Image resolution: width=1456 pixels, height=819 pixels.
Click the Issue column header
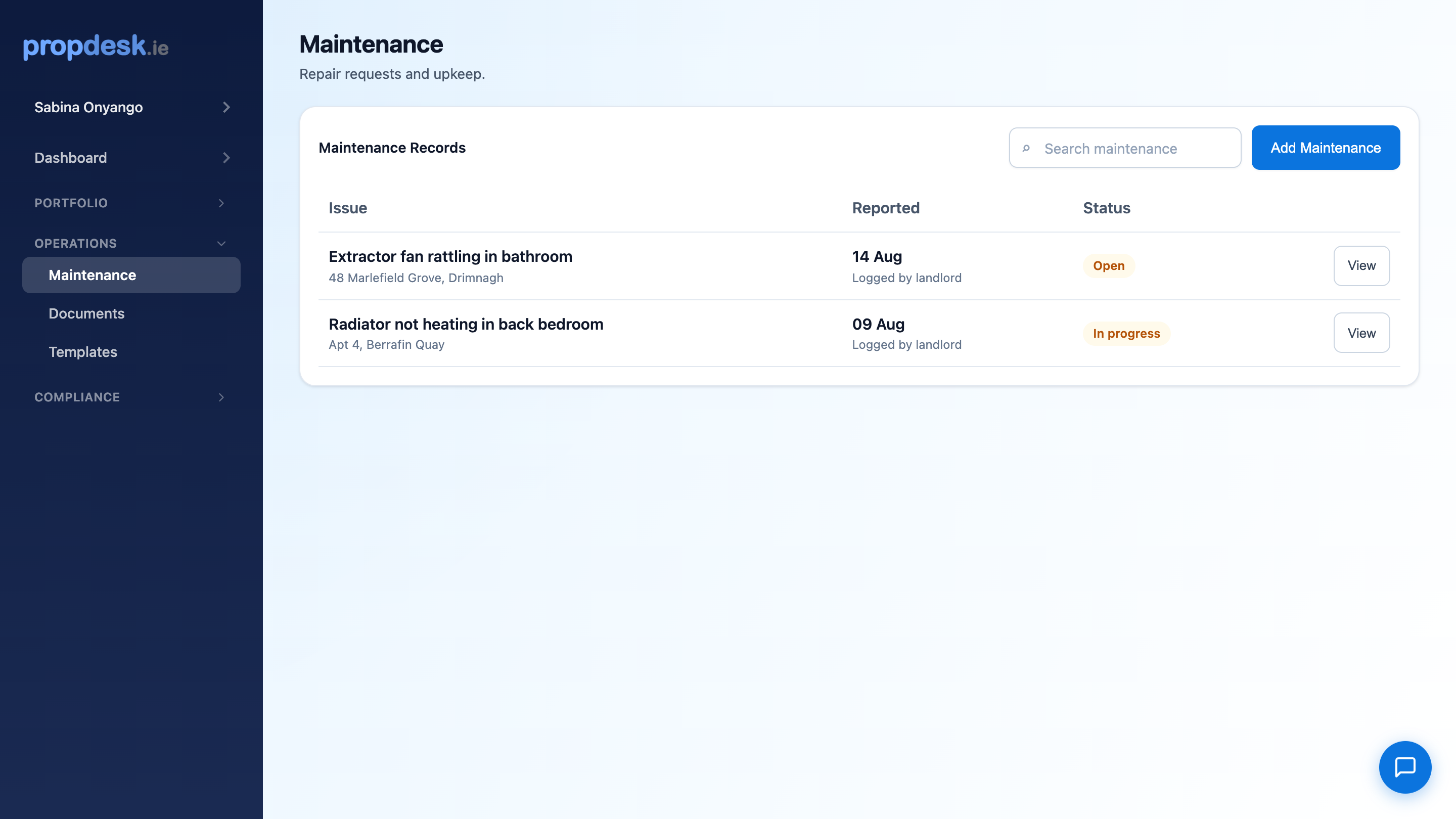[348, 208]
